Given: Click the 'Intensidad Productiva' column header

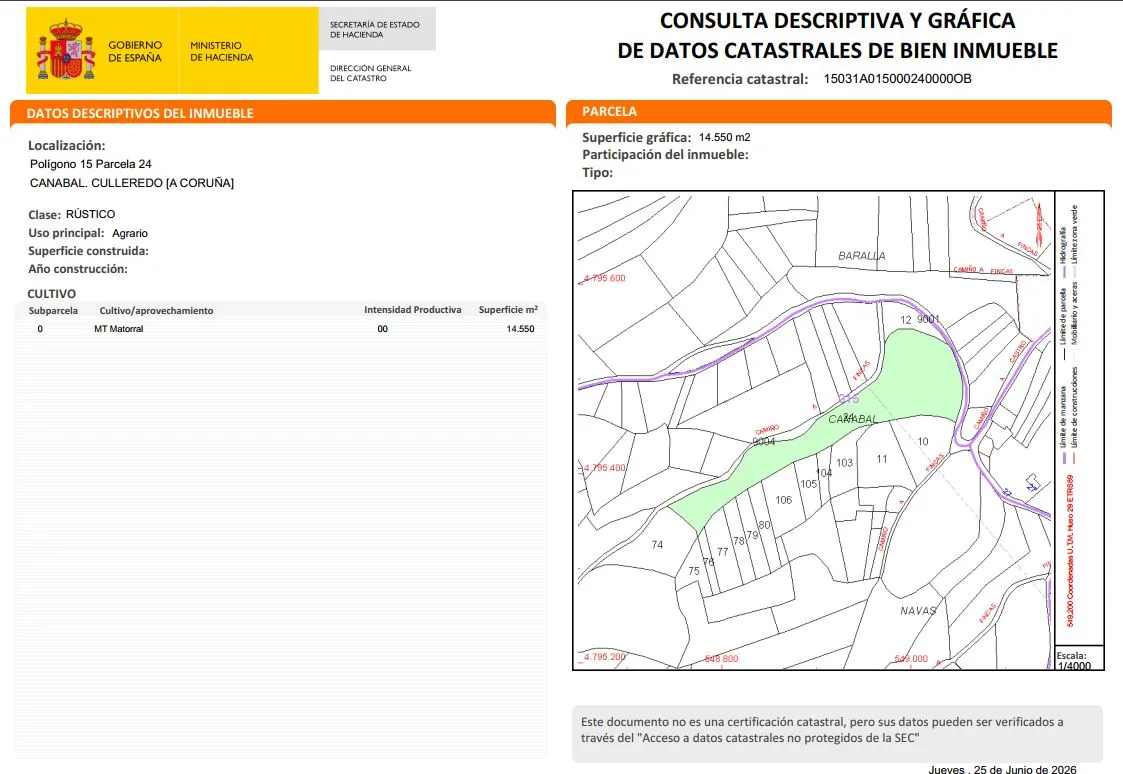Looking at the screenshot, I should point(413,310).
